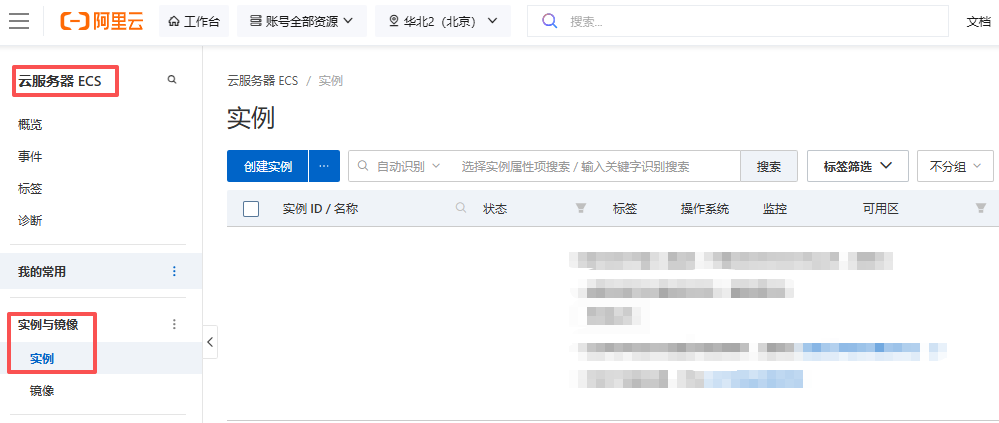Click the 实例与镜像 section header
The image size is (999, 423).
pos(48,324)
